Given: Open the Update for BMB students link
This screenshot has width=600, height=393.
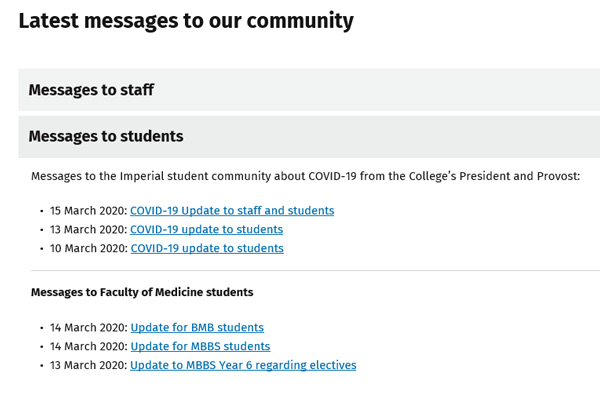Looking at the screenshot, I should pyautogui.click(x=197, y=327).
